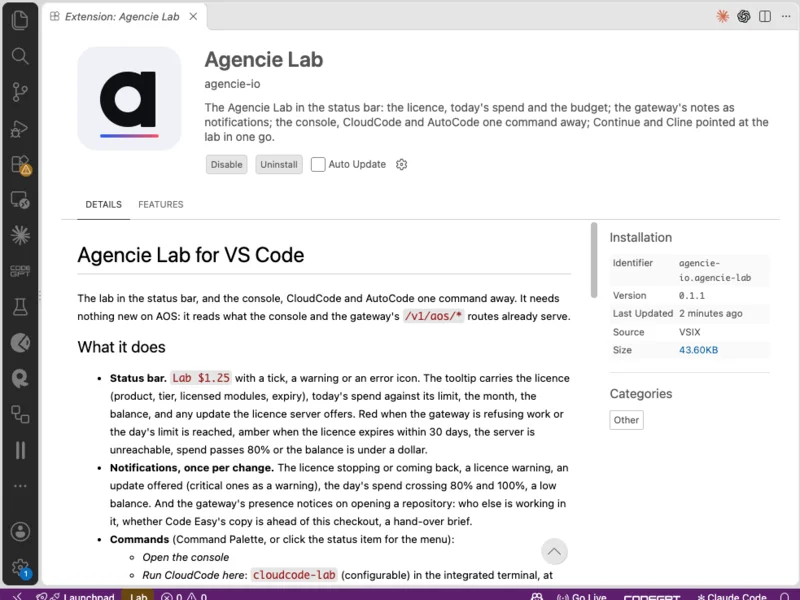Switch to the FEATURES tab
This screenshot has height=600, width=800.
click(161, 205)
